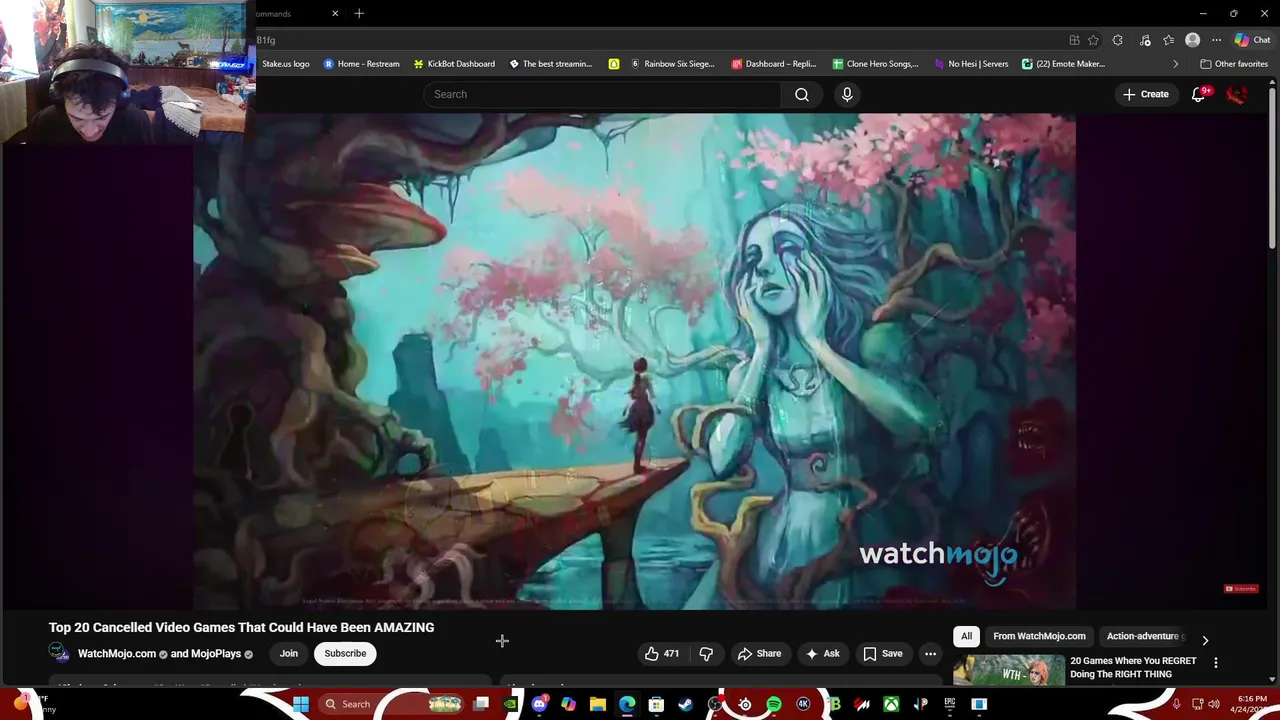Open YouTube notifications bell
1280x720 pixels.
pos(1198,94)
